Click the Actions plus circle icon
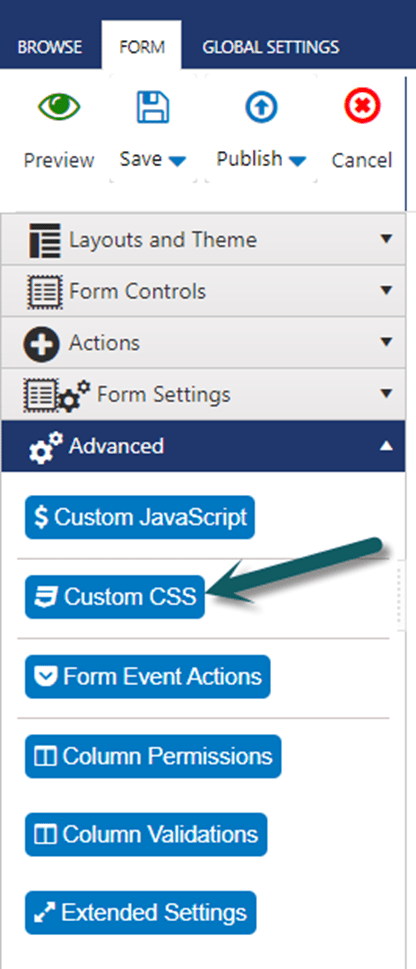416x969 pixels. [x=41, y=344]
